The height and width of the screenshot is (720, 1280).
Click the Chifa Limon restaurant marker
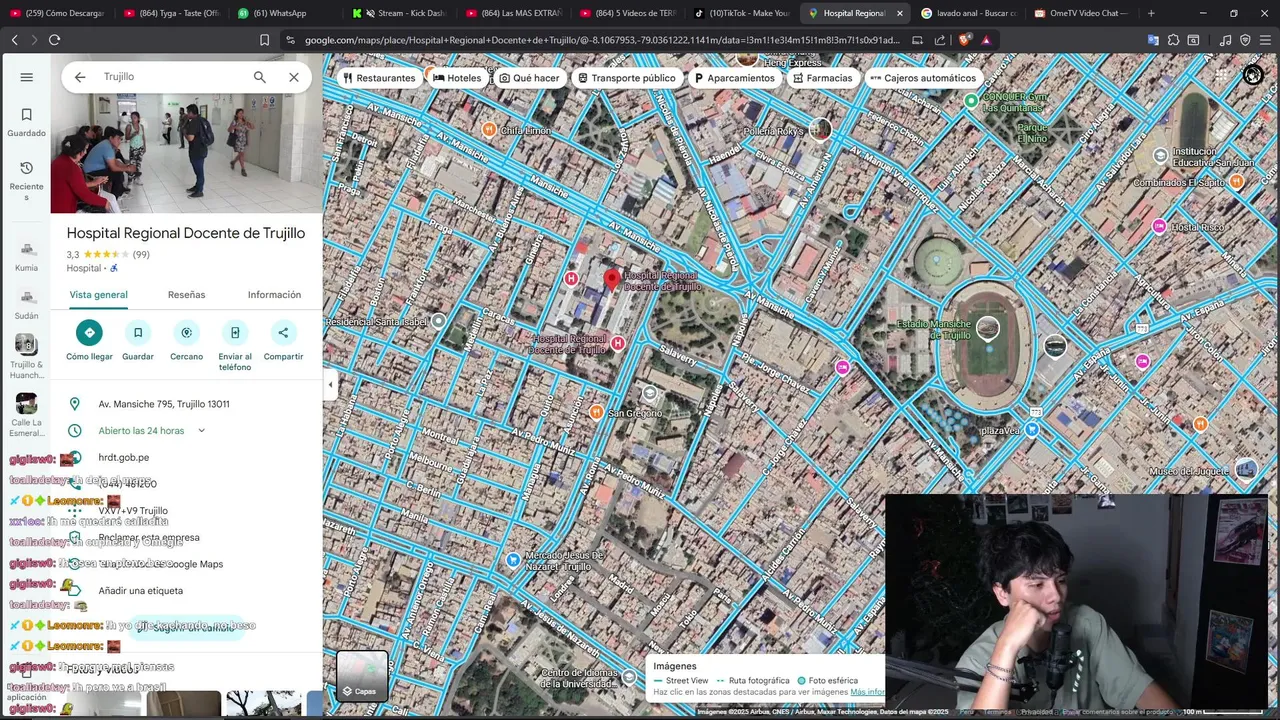coord(489,130)
